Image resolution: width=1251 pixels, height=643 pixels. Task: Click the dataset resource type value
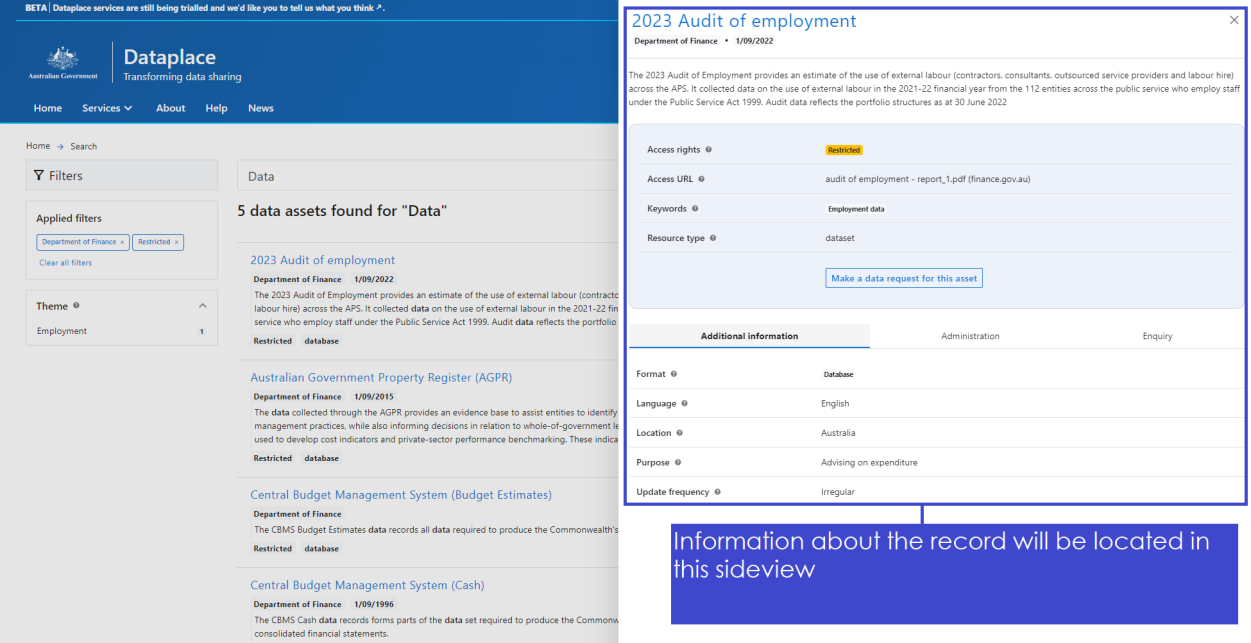point(840,238)
